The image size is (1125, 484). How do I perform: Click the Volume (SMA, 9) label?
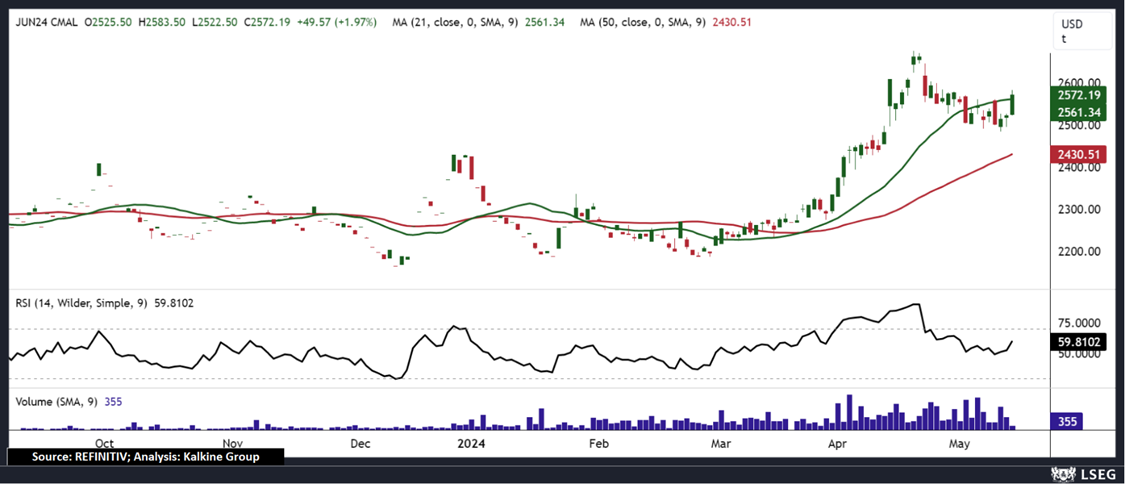57,402
